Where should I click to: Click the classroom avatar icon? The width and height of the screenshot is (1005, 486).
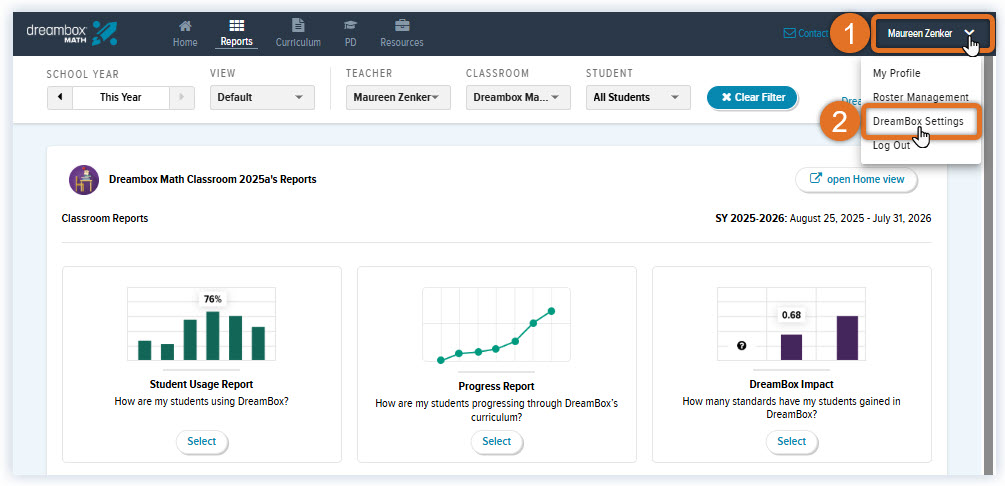coord(84,180)
